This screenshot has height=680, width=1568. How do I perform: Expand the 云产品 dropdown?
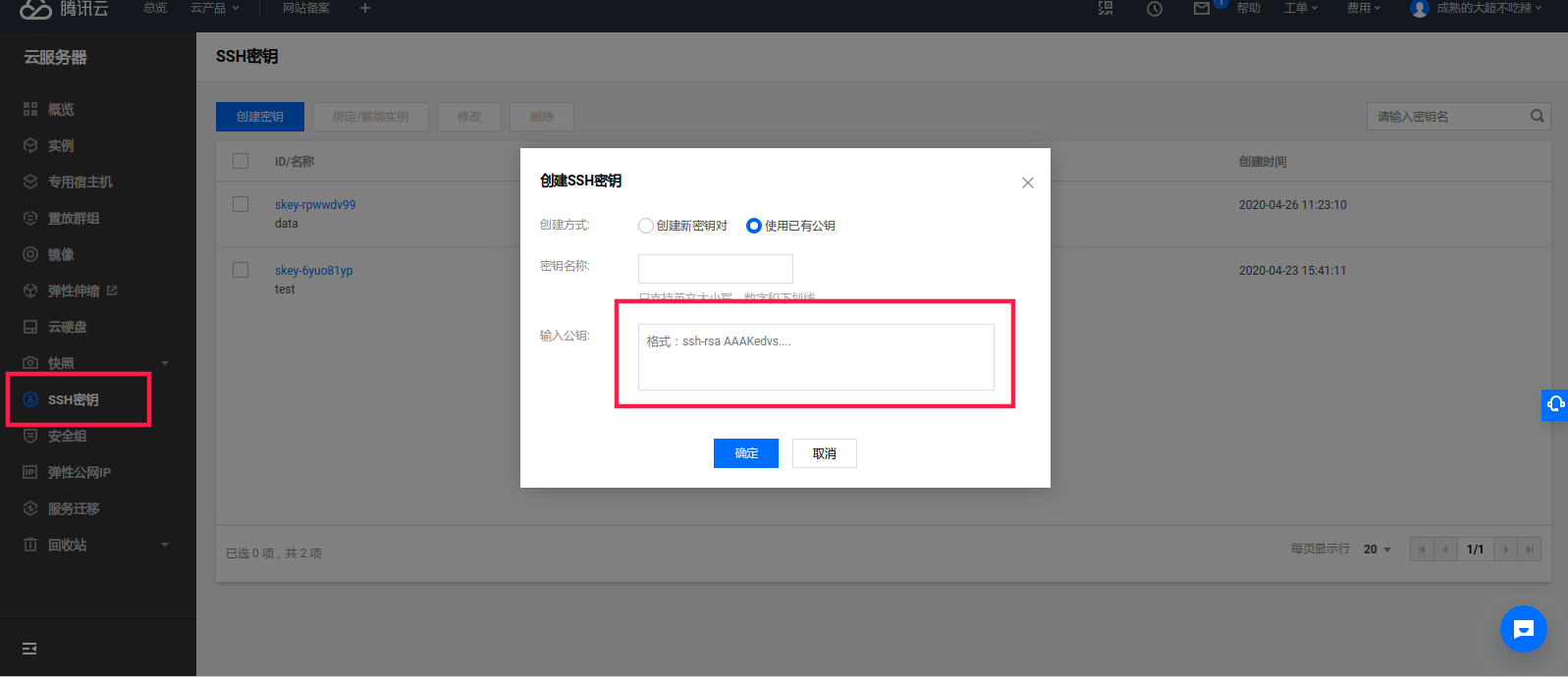215,8
